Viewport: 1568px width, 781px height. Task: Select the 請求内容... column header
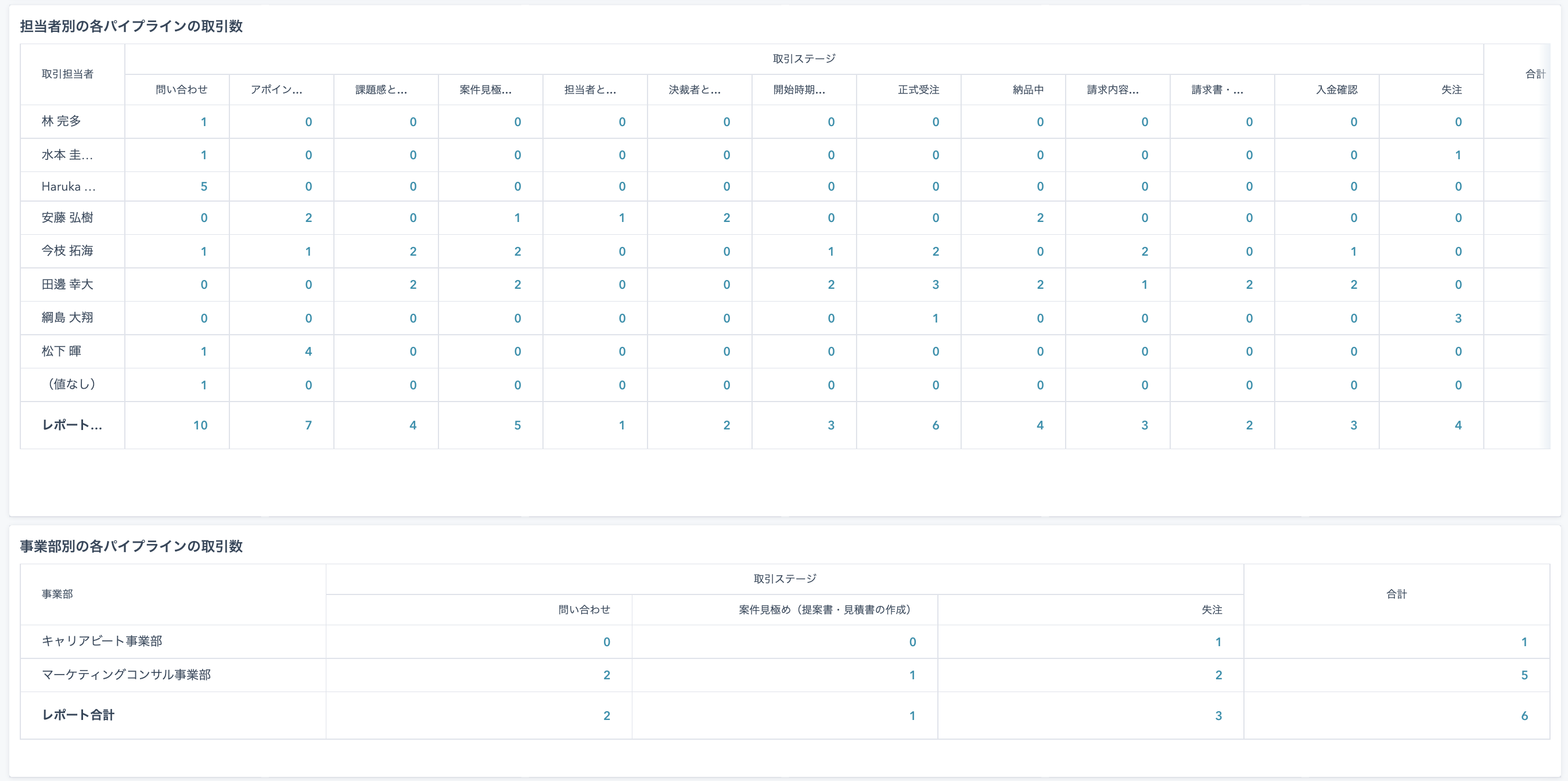1113,89
